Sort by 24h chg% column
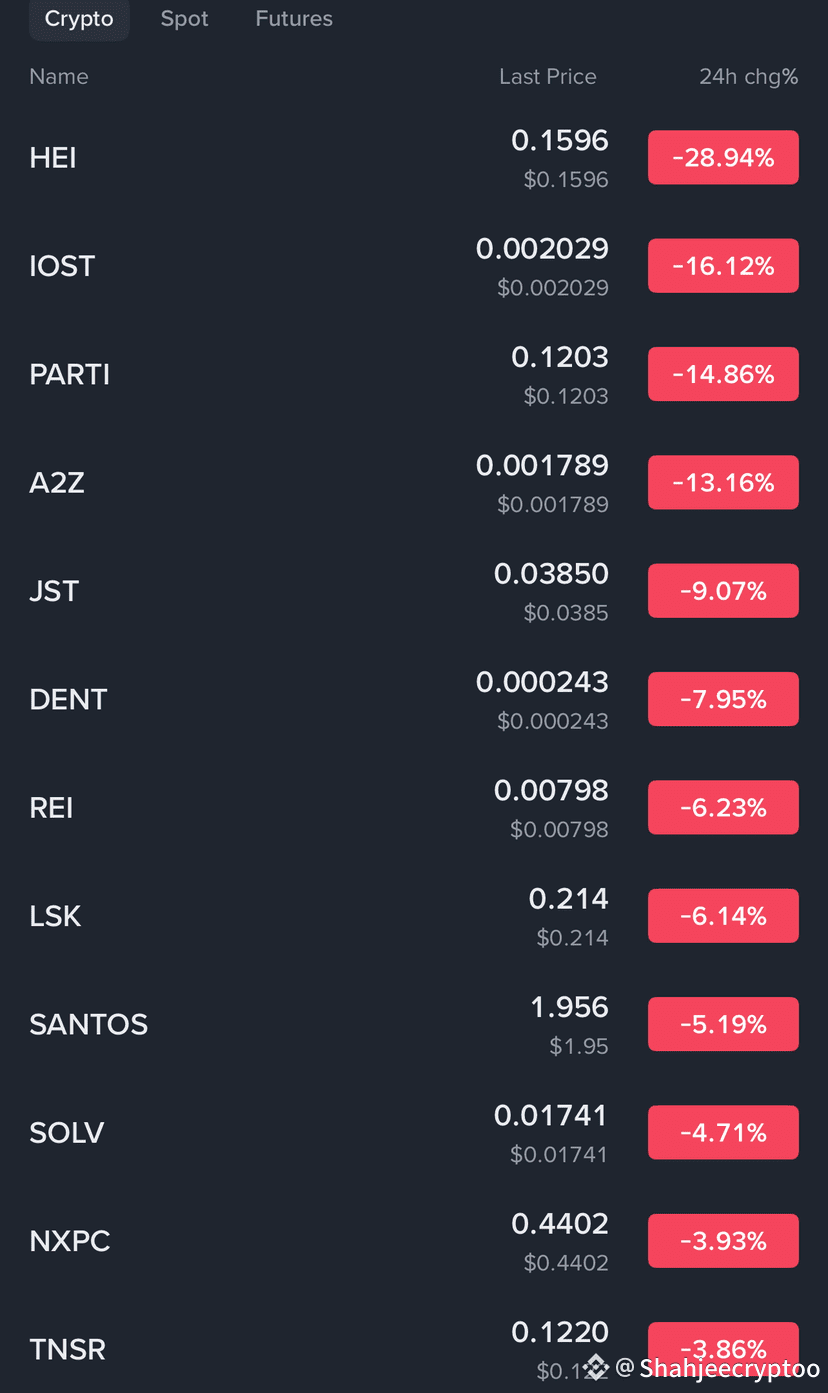 (748, 77)
